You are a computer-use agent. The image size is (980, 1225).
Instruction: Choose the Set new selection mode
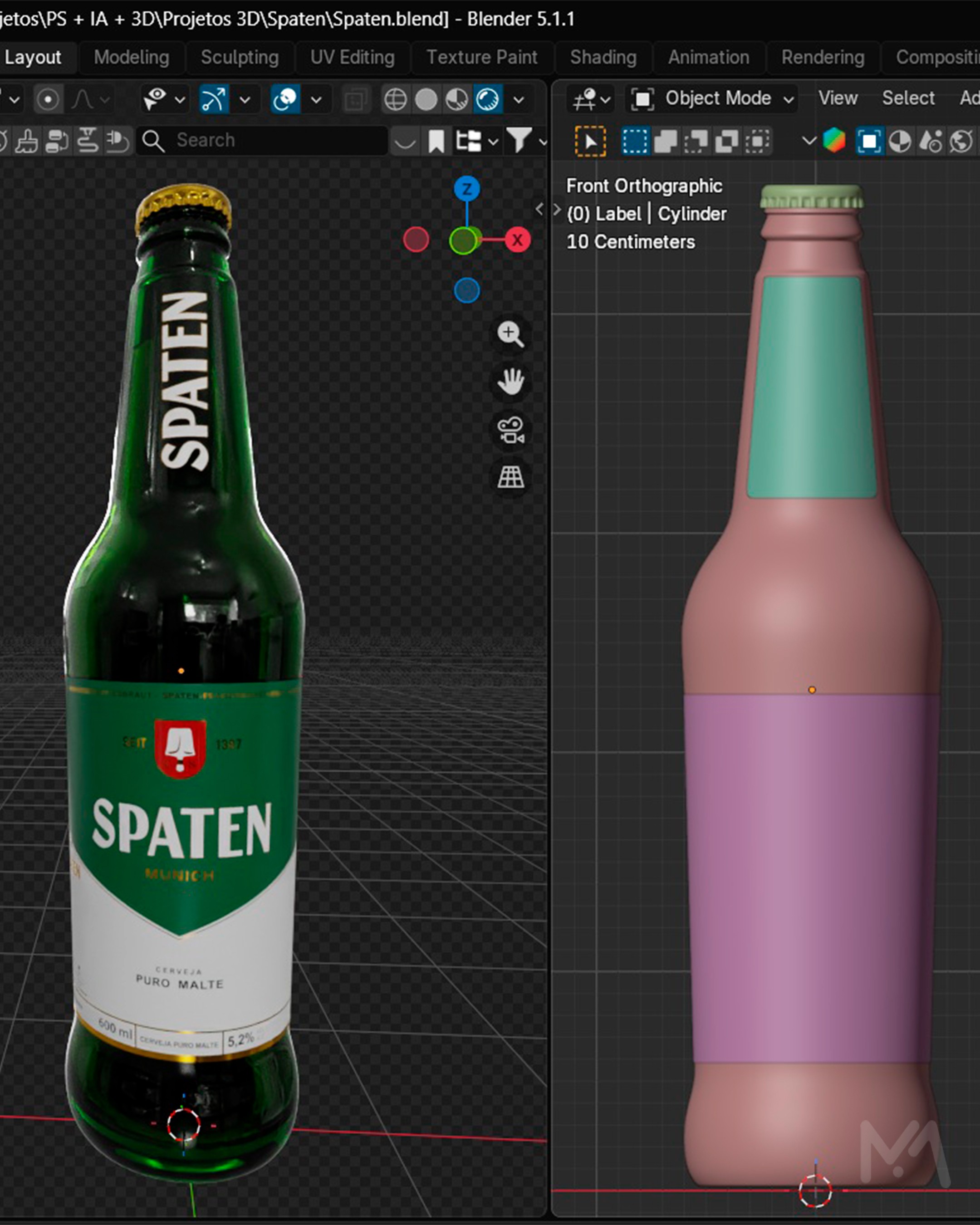(x=635, y=141)
